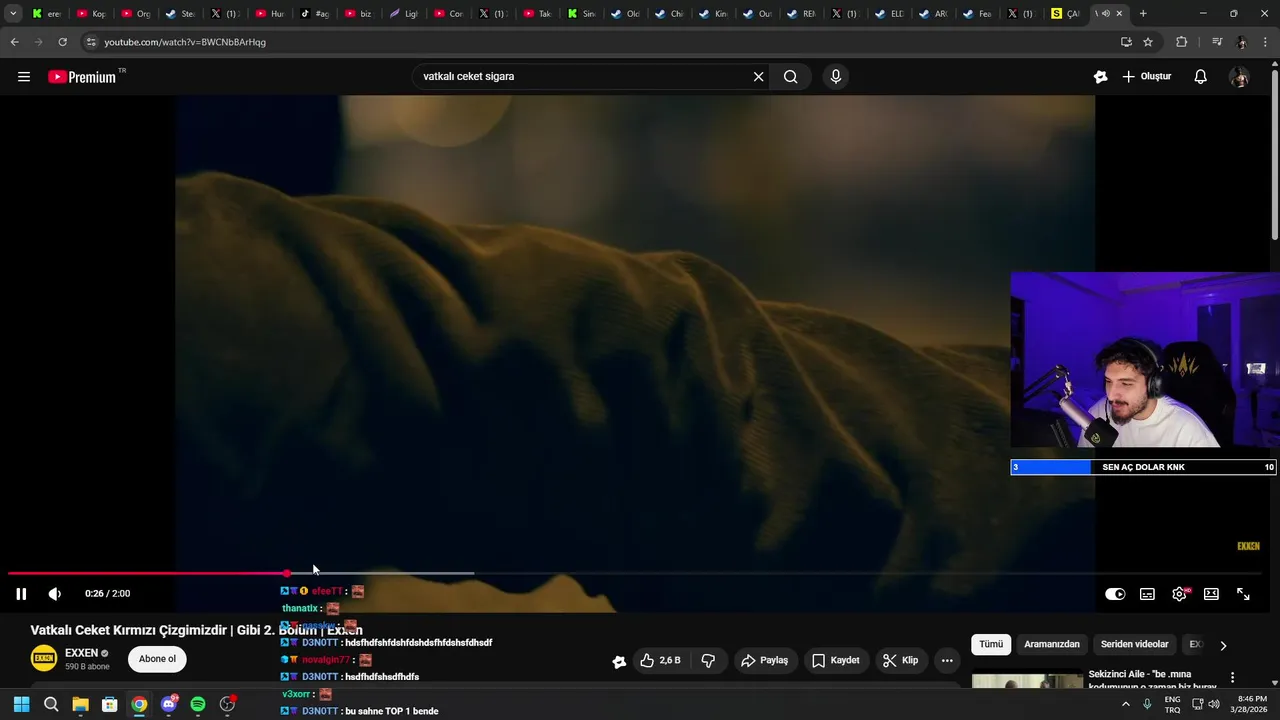
Task: Open the EXXEN channel name link
Action: point(81,653)
